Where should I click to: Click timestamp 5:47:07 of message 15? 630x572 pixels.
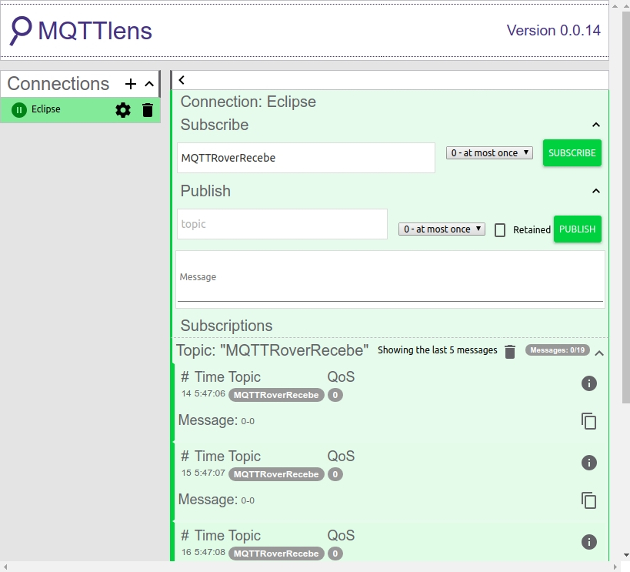tap(210, 473)
